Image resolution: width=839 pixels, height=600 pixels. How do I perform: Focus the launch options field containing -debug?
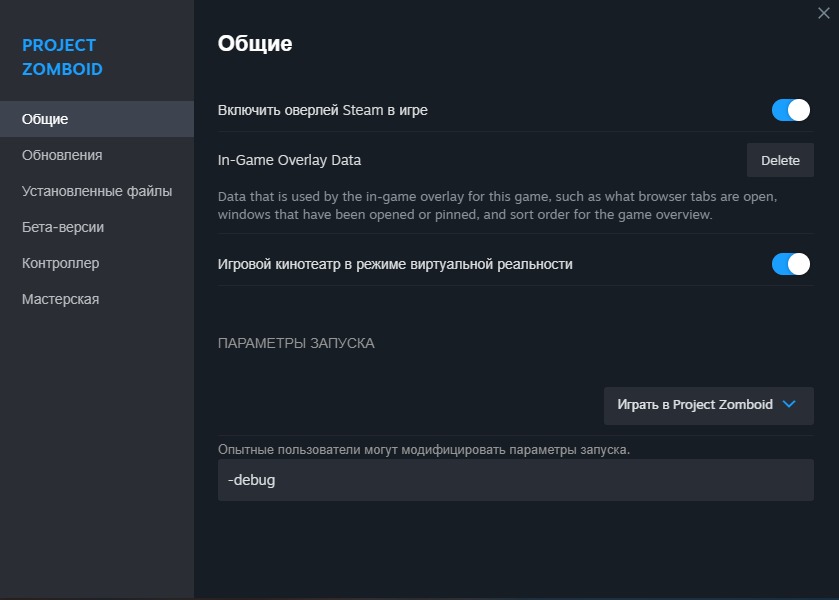coord(515,480)
